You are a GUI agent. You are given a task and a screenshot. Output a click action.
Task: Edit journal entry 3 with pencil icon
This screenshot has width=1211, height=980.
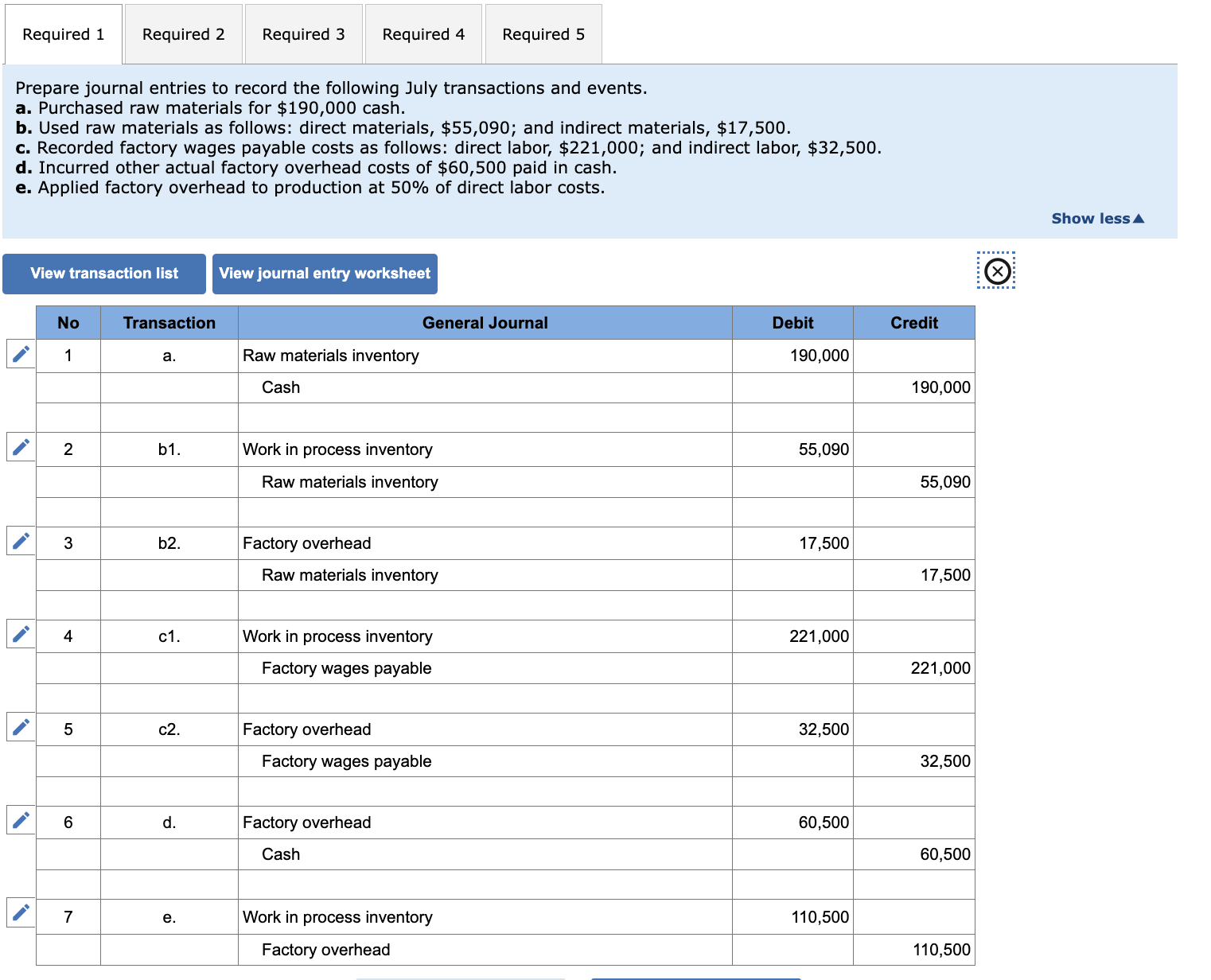pyautogui.click(x=21, y=540)
